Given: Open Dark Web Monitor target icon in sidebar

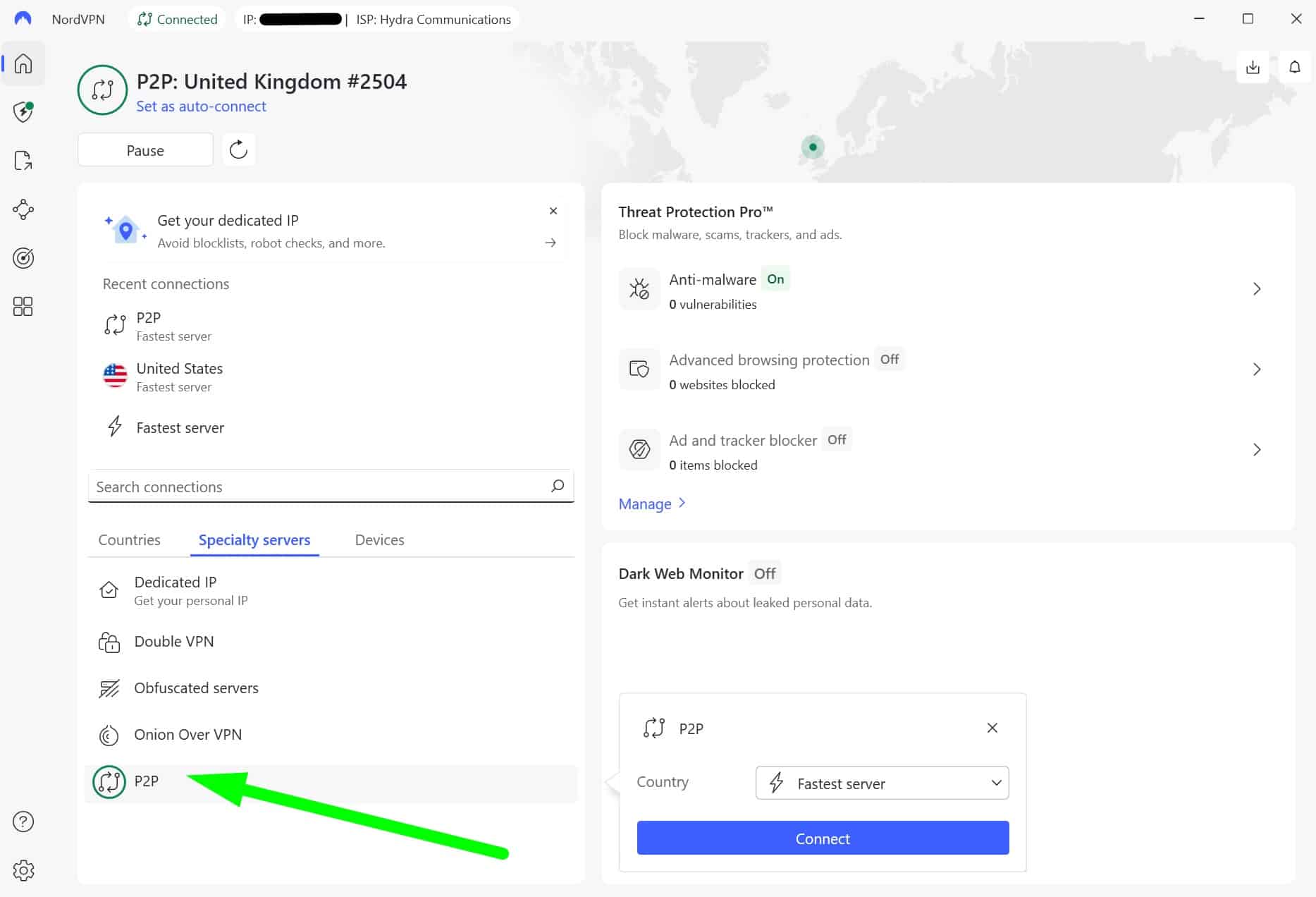Looking at the screenshot, I should (x=23, y=258).
